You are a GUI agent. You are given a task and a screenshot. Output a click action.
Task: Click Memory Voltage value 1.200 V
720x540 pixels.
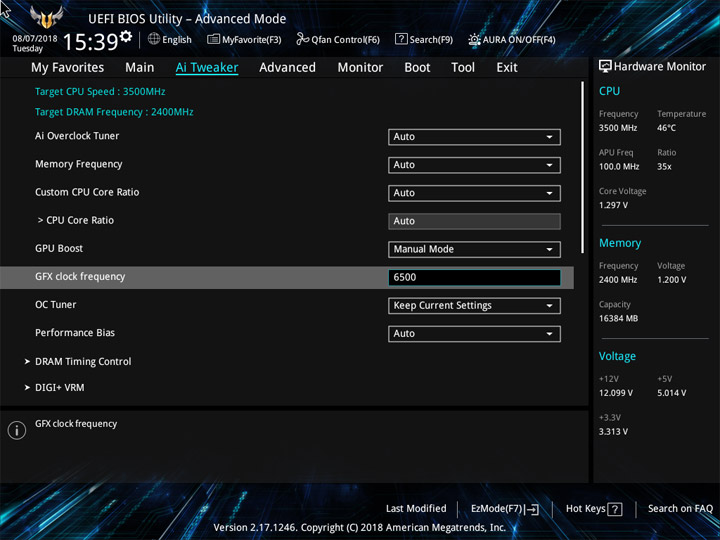pos(671,280)
